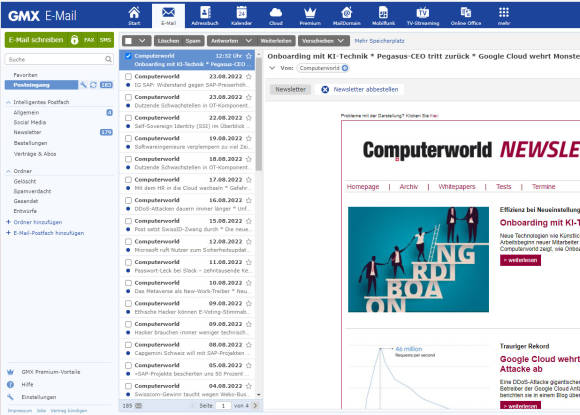The image size is (580, 415).
Task: Open the Antworten dropdown arrow
Action: pos(249,41)
